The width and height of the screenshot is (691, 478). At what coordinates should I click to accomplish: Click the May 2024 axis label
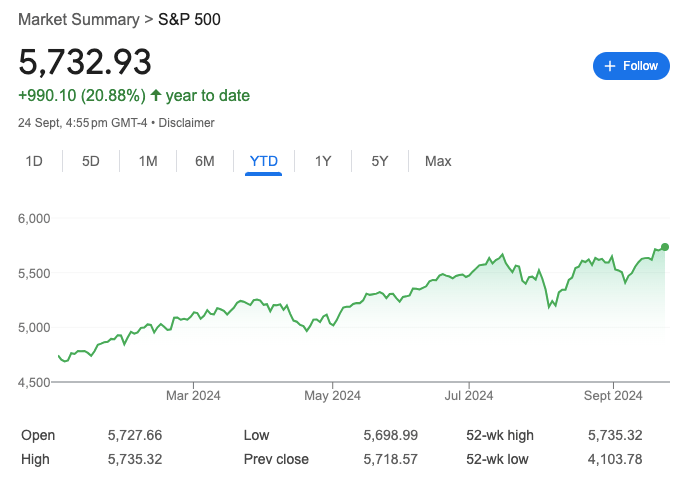click(332, 396)
